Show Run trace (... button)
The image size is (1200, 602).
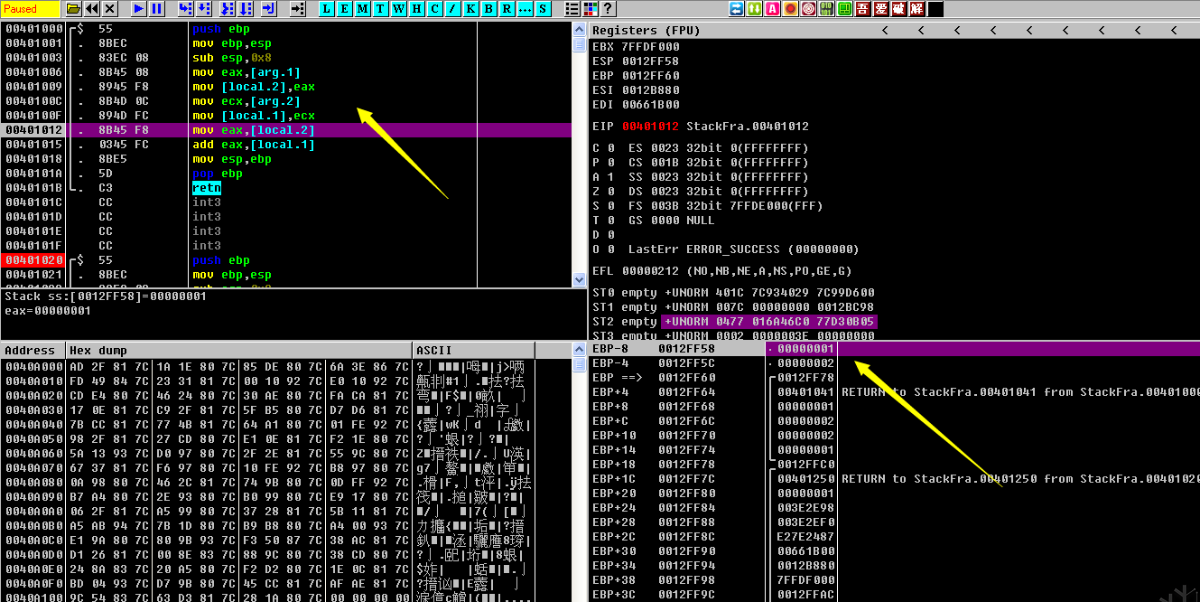pos(524,9)
